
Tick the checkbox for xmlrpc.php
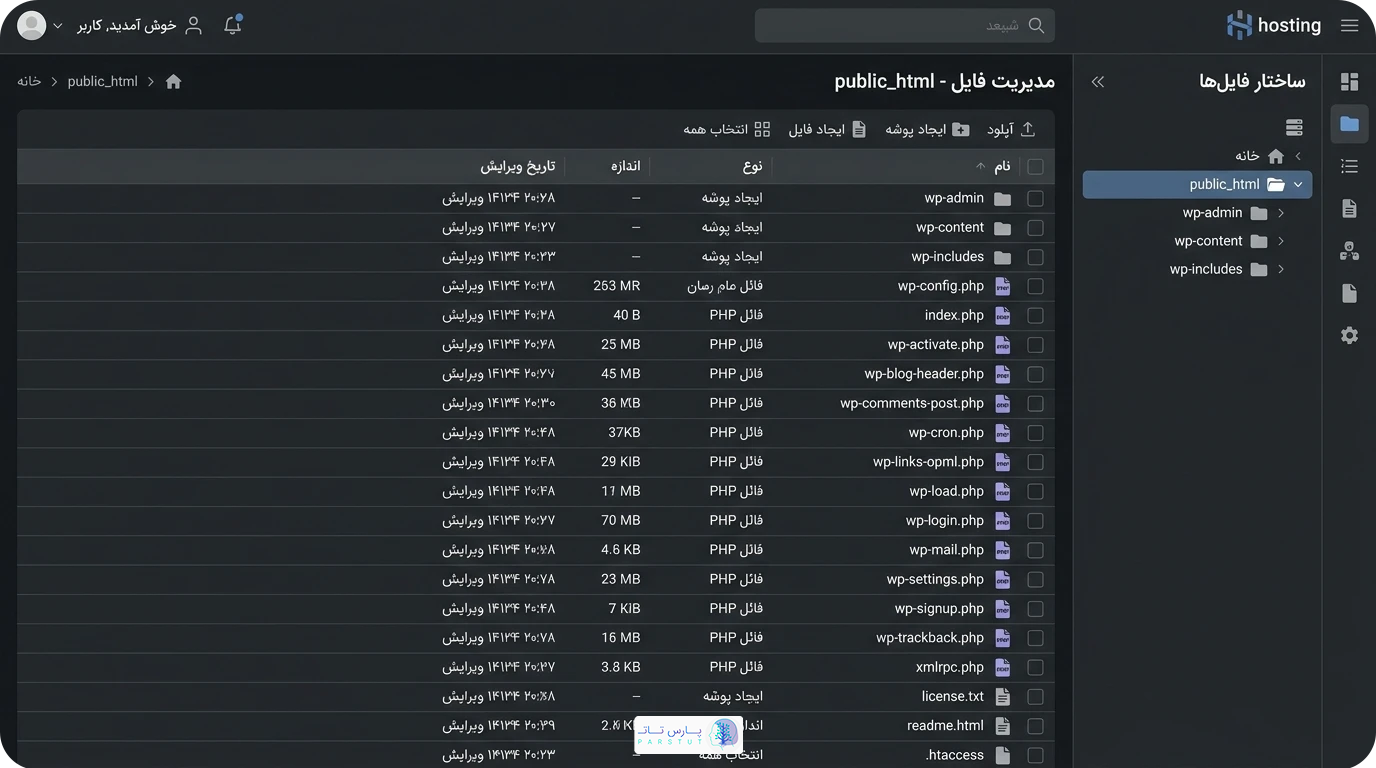[x=1035, y=667]
